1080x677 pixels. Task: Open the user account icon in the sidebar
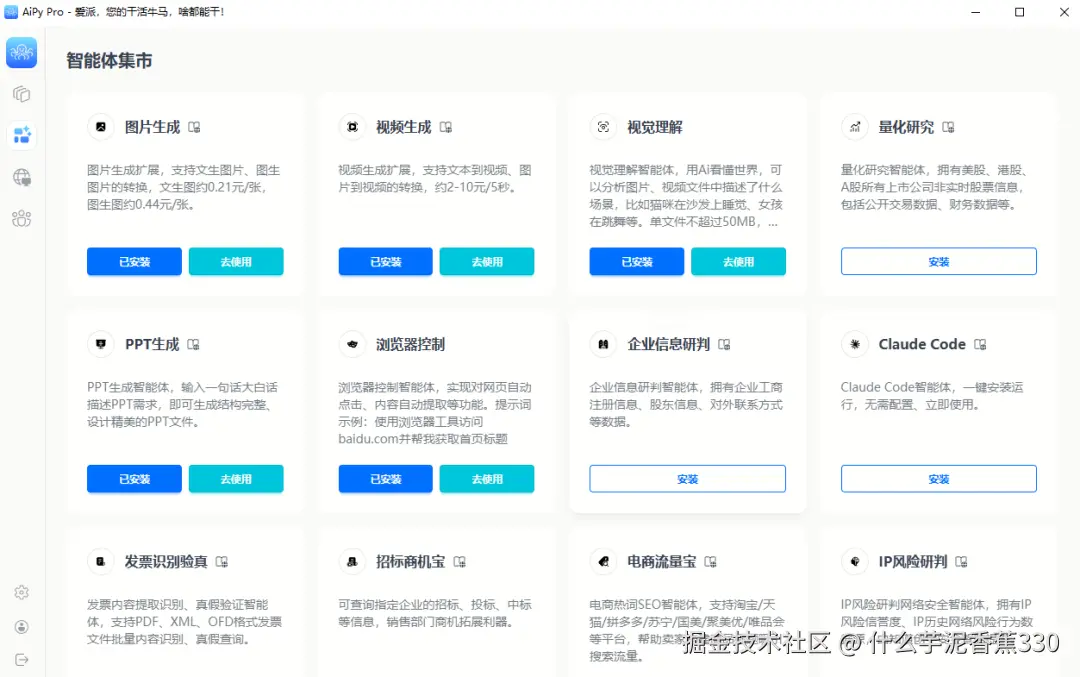coord(21,628)
